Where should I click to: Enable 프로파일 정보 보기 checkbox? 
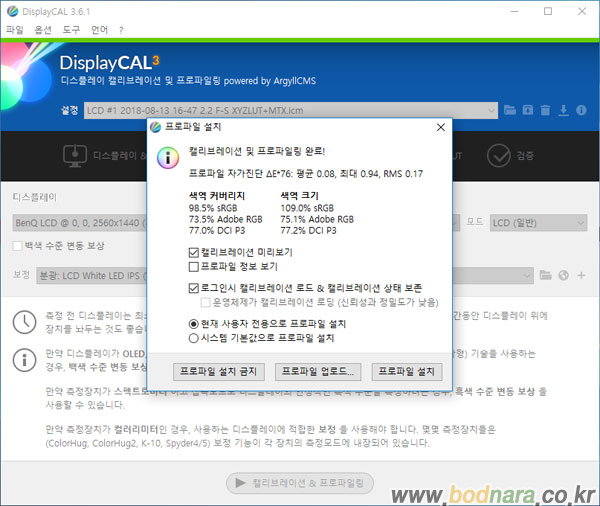click(x=194, y=267)
